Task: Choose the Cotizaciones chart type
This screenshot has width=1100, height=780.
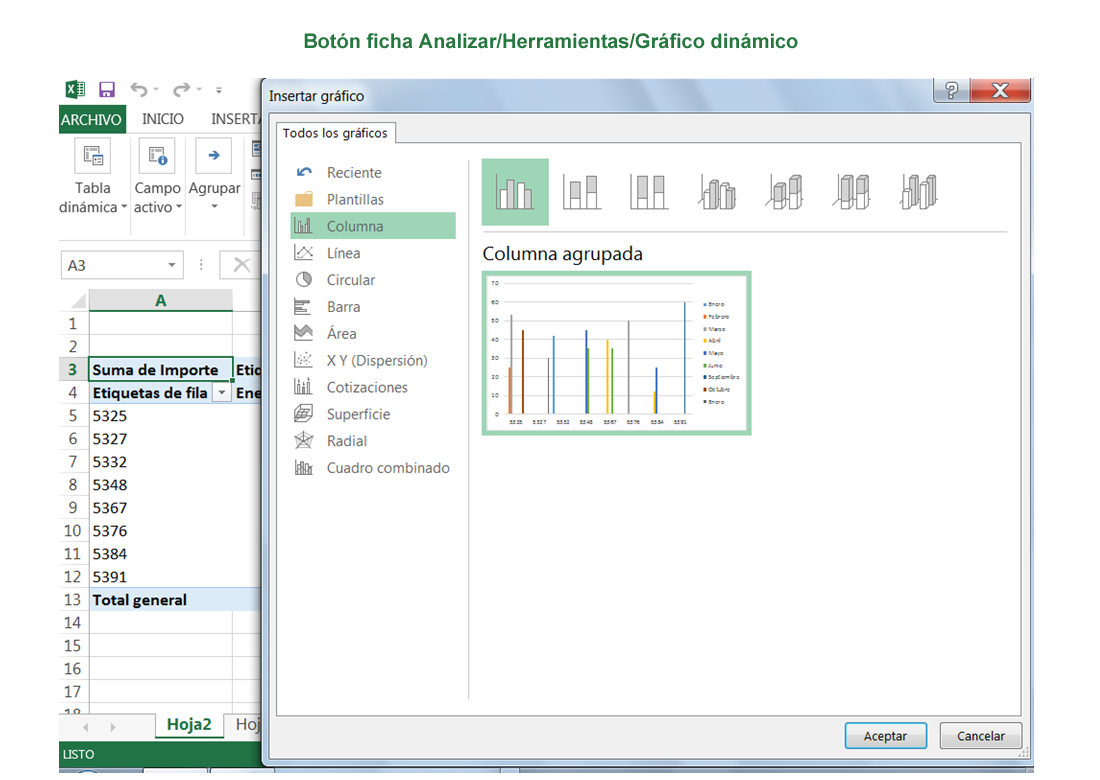Action: coord(373,387)
